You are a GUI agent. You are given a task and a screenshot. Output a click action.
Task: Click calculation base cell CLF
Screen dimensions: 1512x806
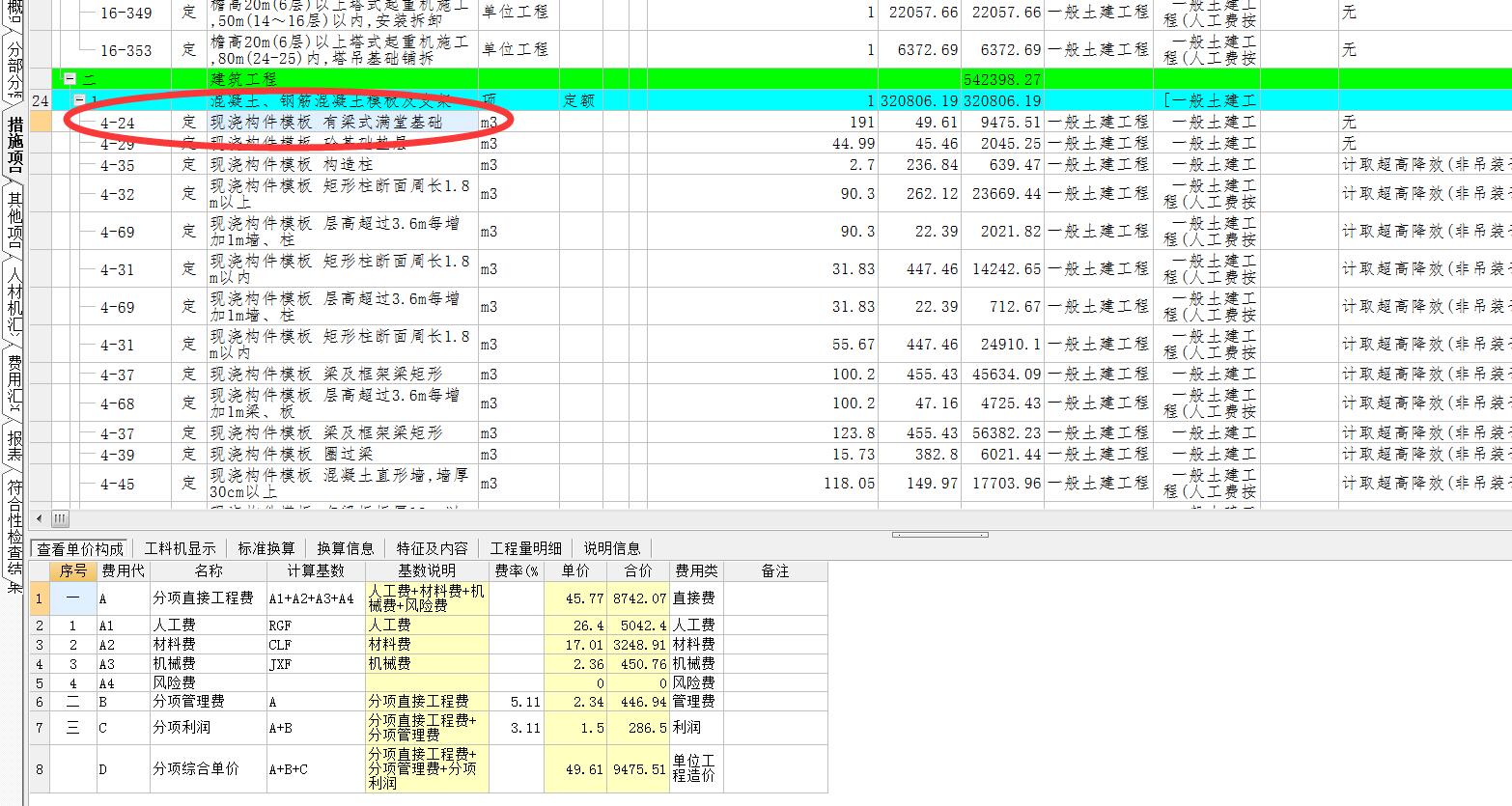(315, 645)
